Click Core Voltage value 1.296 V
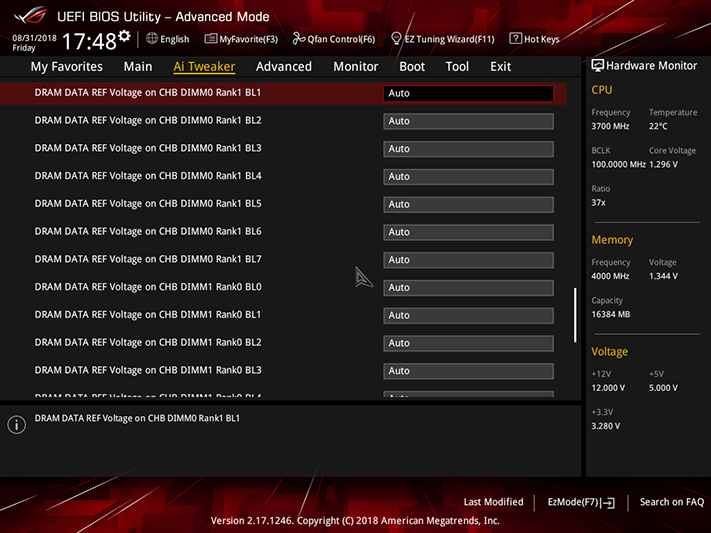Viewport: 711px width, 533px height. click(x=663, y=164)
